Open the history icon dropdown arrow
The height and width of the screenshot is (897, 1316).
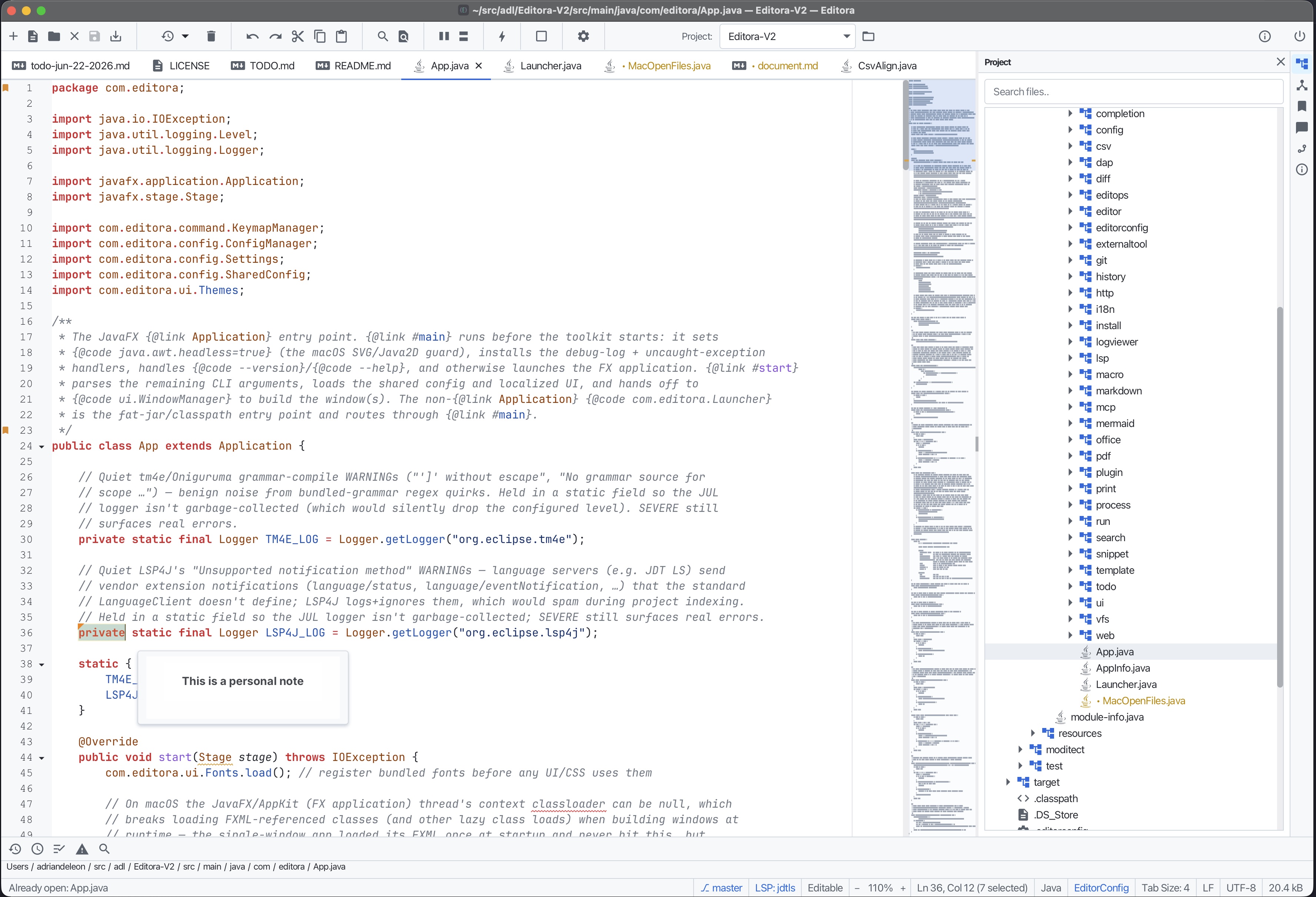click(x=185, y=36)
